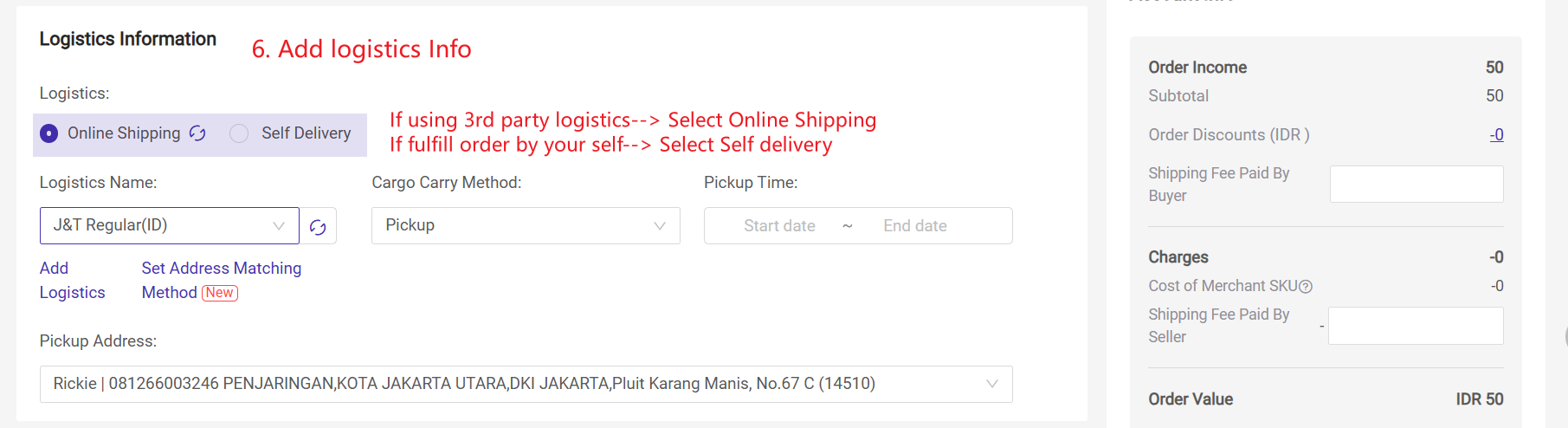
Task: Expand the Cargo Carry Method dropdown
Action: (525, 225)
